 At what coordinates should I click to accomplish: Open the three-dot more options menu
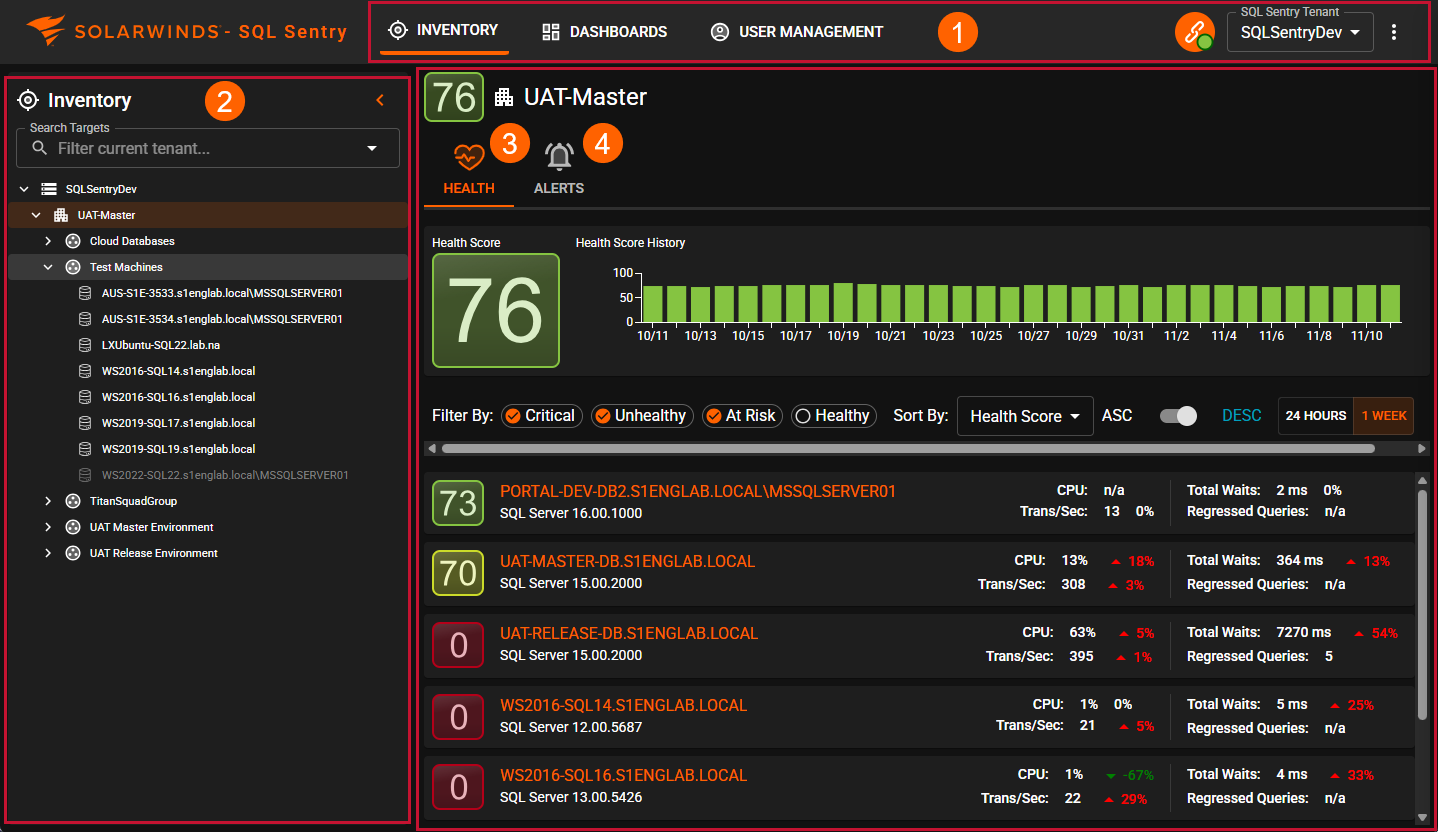[1394, 32]
